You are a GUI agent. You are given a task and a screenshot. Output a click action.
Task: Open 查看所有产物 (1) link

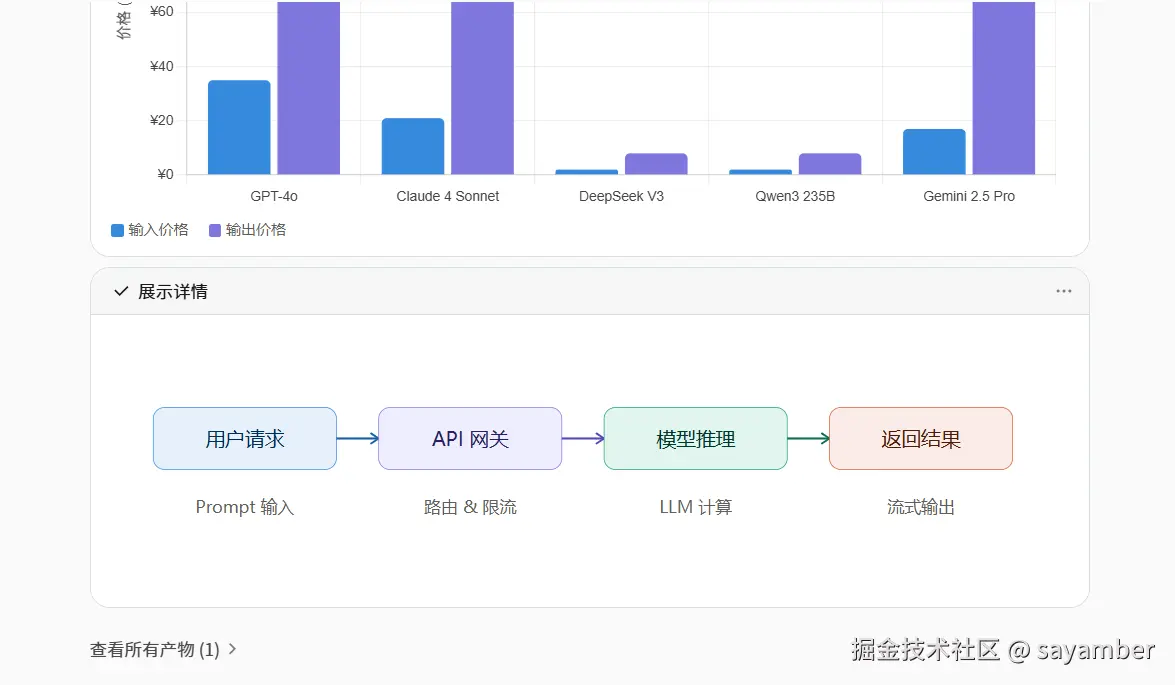pyautogui.click(x=155, y=649)
